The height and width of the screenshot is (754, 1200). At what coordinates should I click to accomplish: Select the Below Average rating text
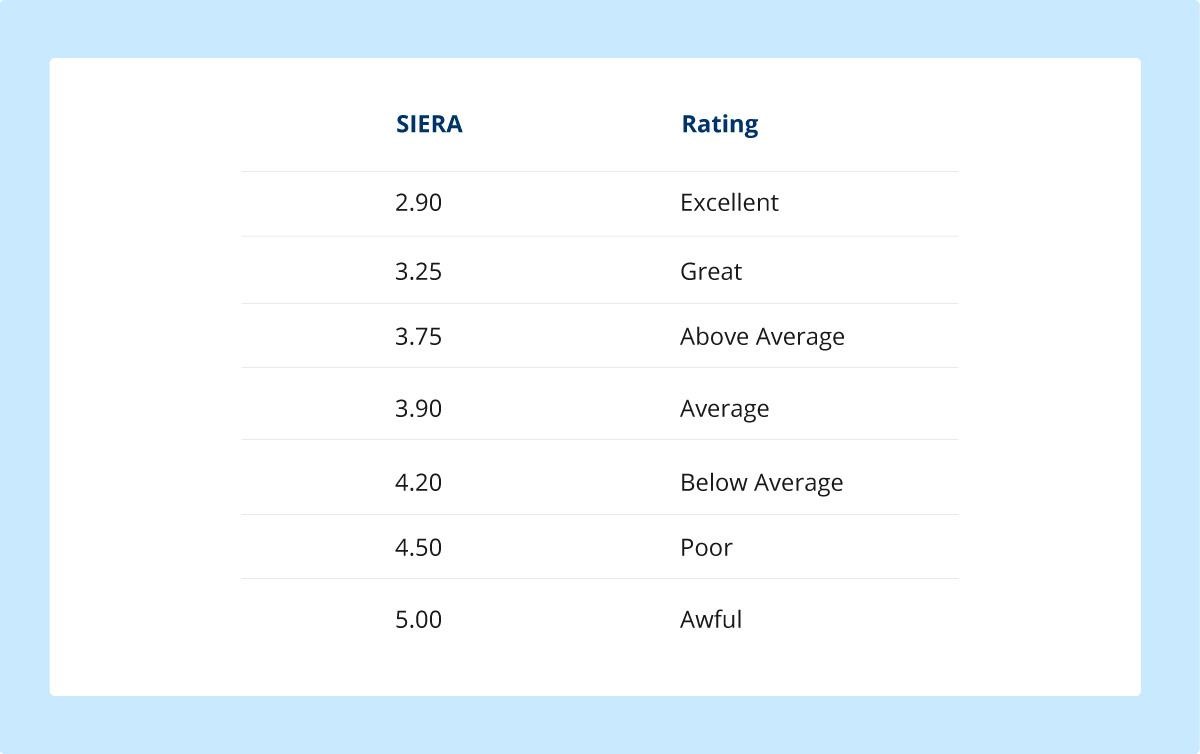(761, 483)
